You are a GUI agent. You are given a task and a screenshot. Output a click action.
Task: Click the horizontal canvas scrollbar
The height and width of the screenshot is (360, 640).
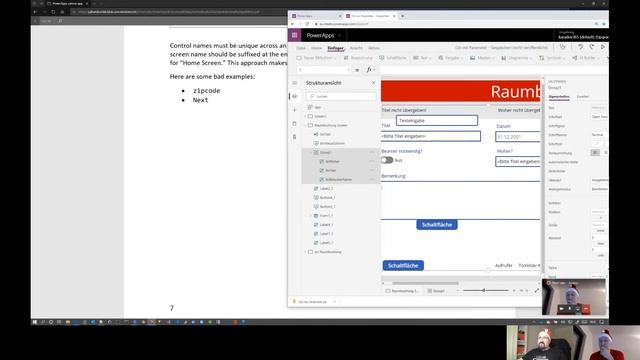point(425,283)
